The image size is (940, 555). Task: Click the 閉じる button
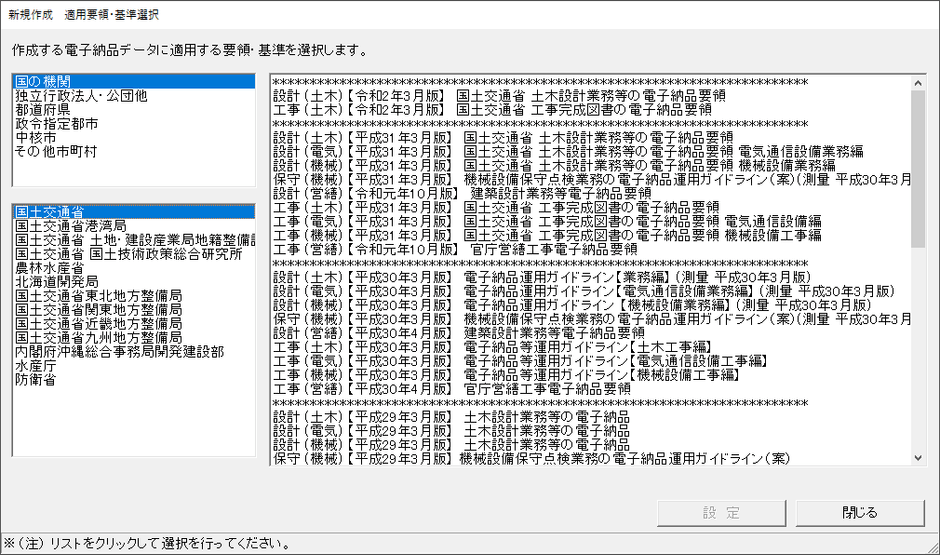[860, 513]
